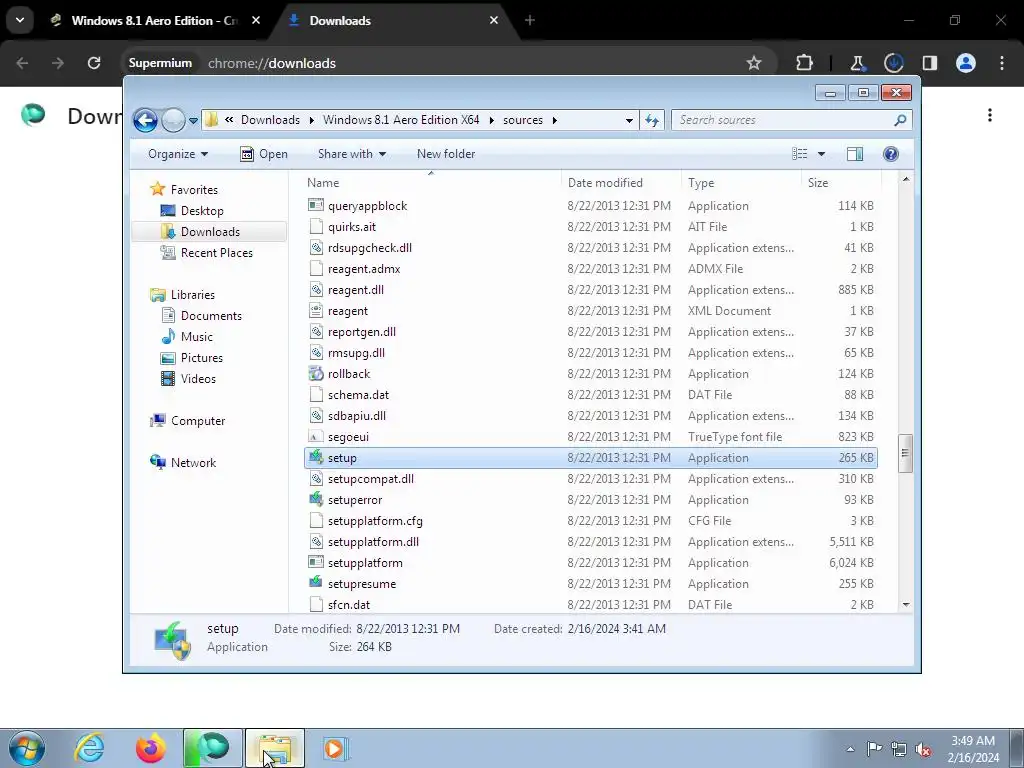Image resolution: width=1024 pixels, height=768 pixels.
Task: Open Desktop in the navigation pane
Action: pyautogui.click(x=202, y=211)
